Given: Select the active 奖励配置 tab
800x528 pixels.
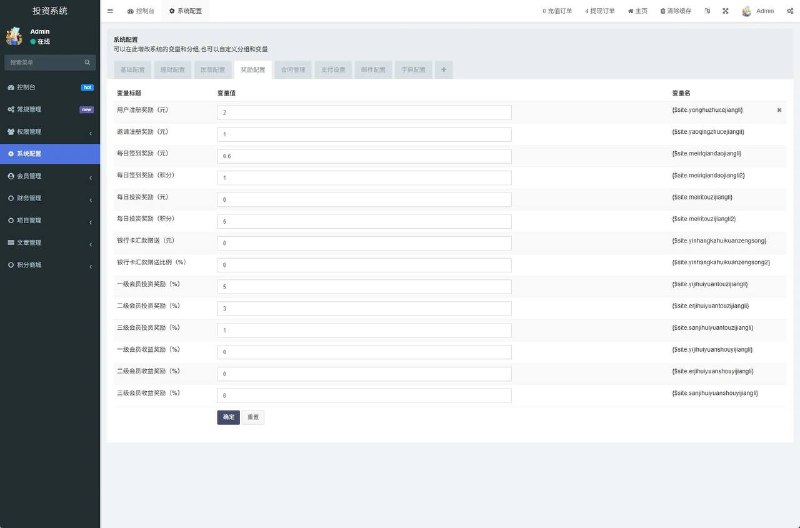Looking at the screenshot, I should pyautogui.click(x=253, y=69).
